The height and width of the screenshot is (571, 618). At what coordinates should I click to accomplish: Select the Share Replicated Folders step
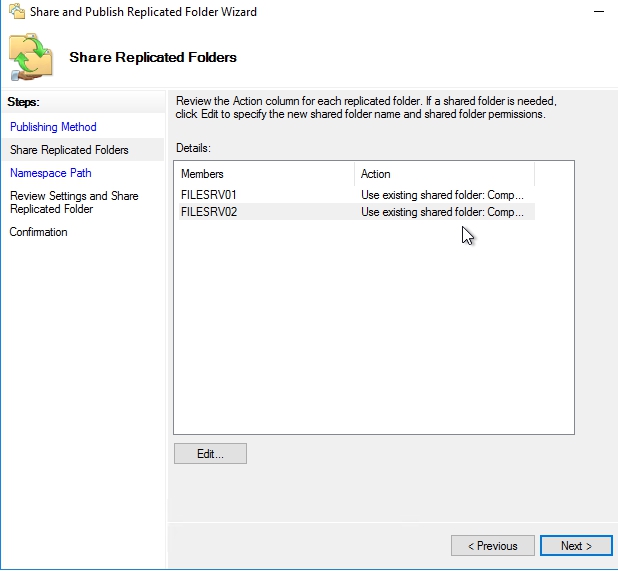pos(69,150)
